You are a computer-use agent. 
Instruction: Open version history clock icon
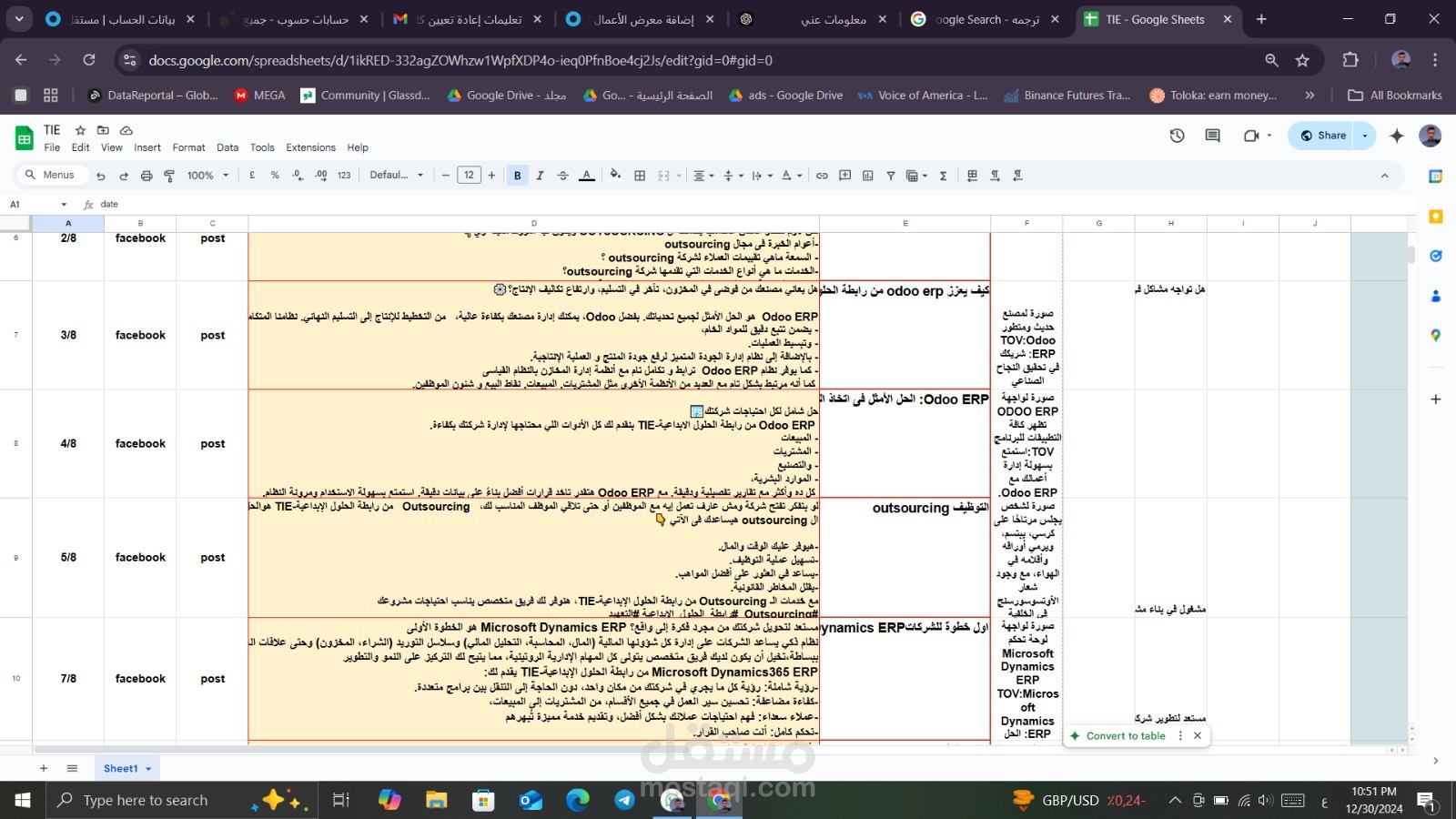(x=1177, y=136)
